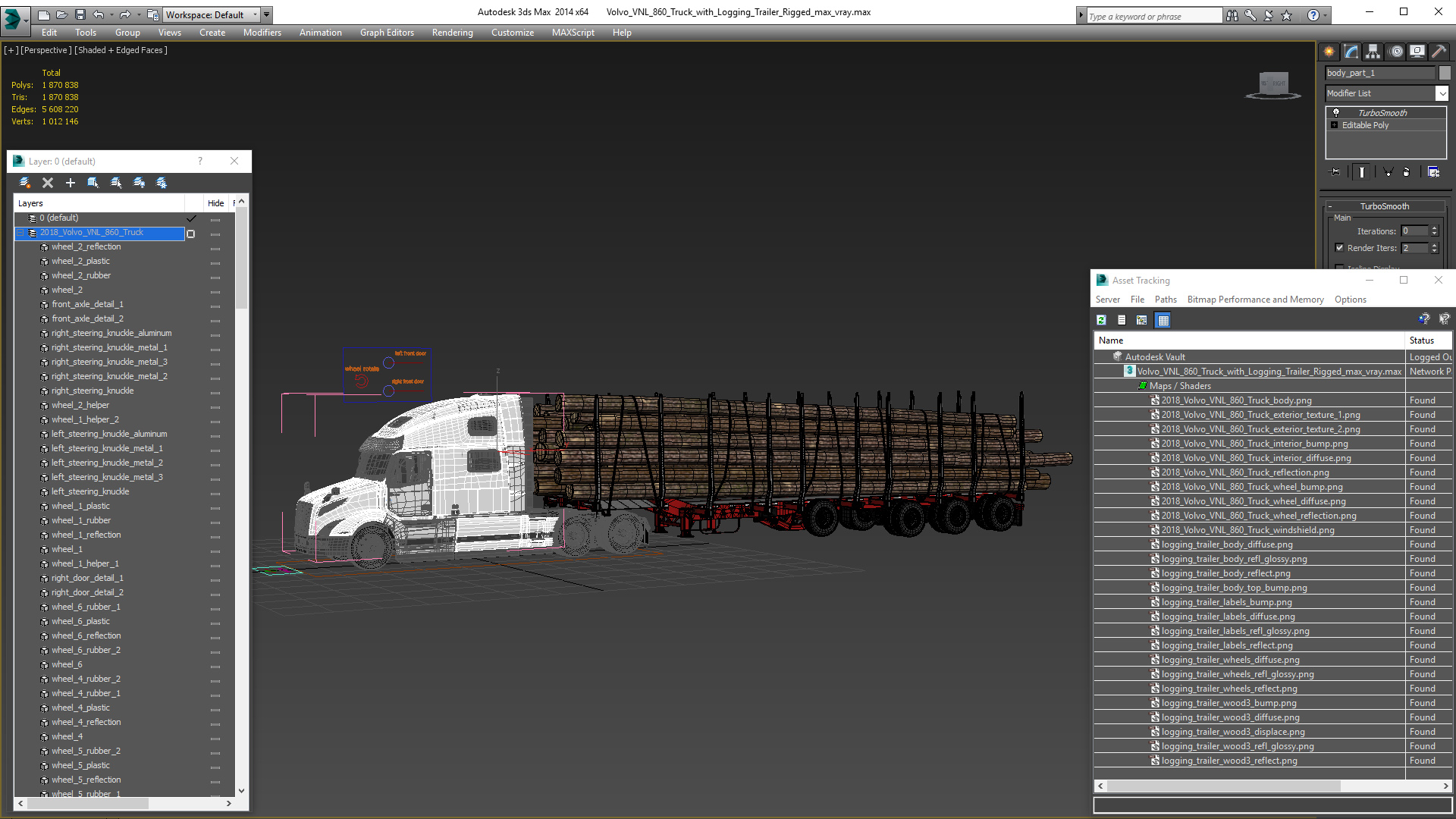Open the Hierarchy command panel tab

tap(1373, 52)
